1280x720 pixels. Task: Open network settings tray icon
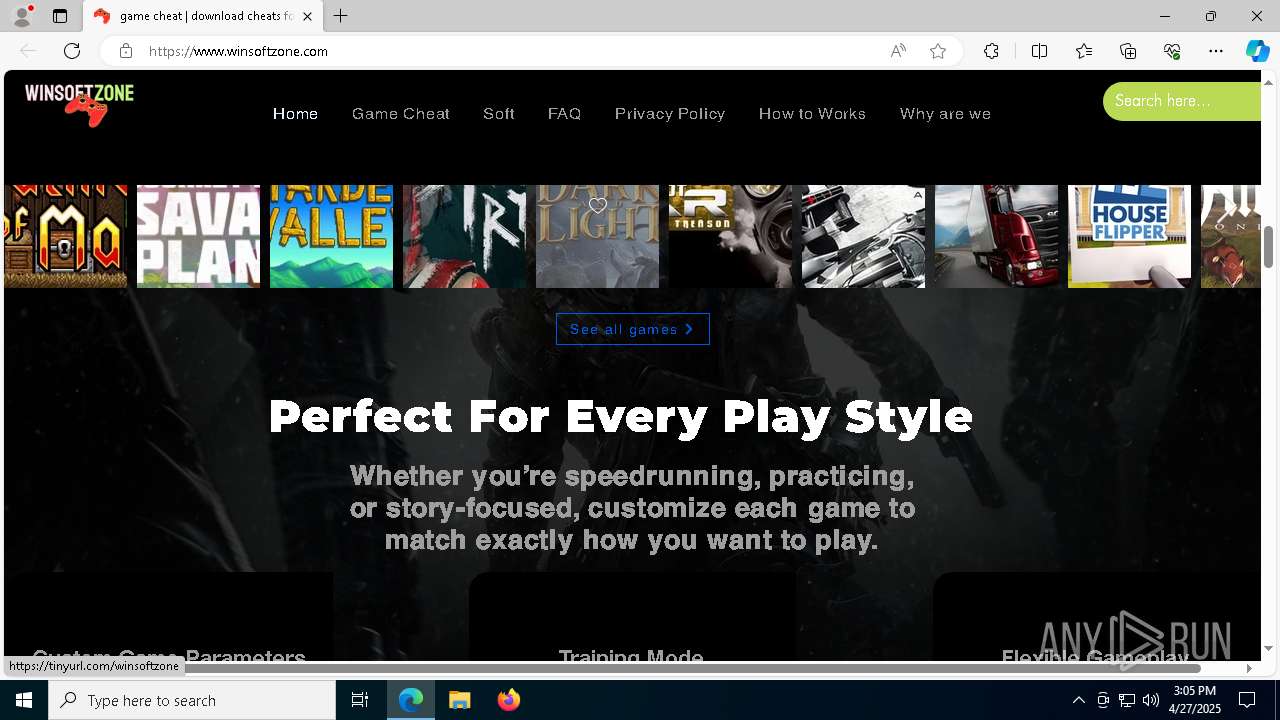(1127, 700)
